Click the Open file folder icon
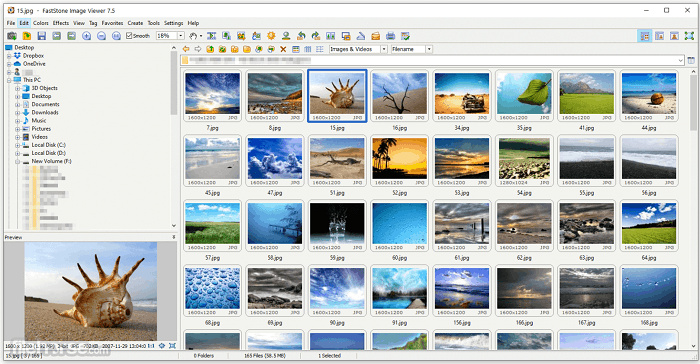 coord(27,36)
